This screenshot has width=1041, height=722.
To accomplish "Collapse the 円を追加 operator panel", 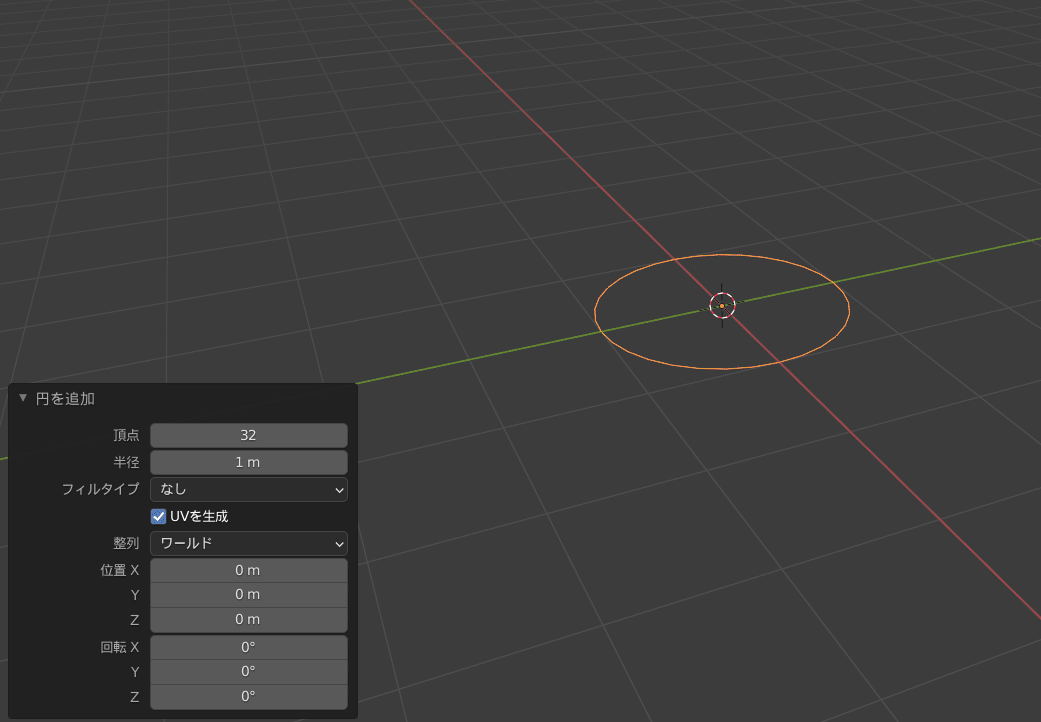I will pyautogui.click(x=23, y=398).
